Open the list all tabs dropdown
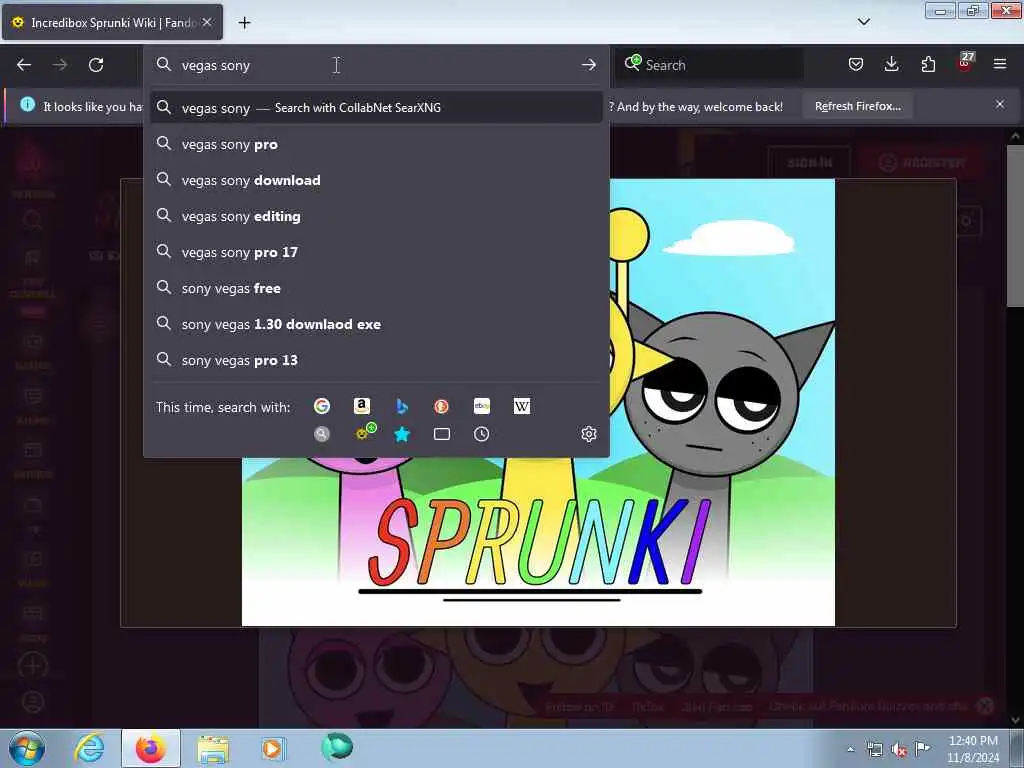 coord(863,22)
